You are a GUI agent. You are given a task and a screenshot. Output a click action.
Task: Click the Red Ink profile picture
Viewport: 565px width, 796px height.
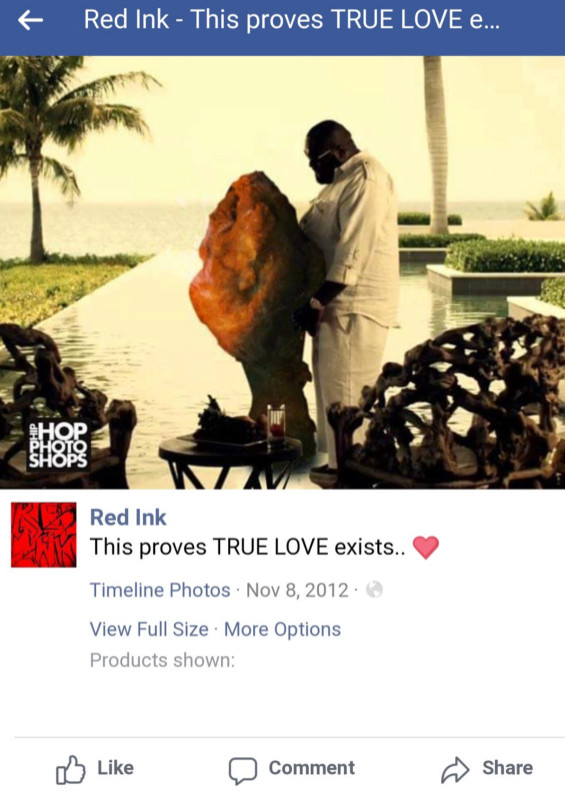[44, 535]
